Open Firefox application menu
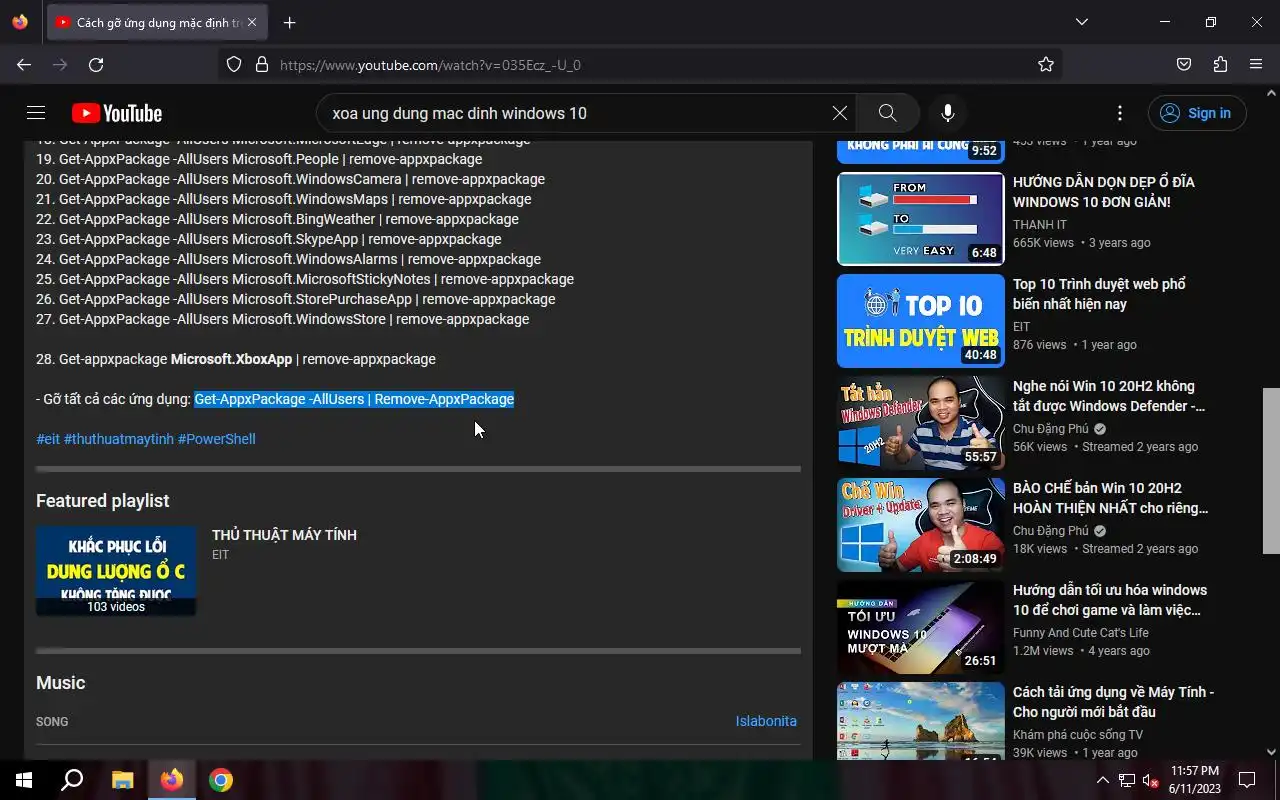 [x=1256, y=65]
